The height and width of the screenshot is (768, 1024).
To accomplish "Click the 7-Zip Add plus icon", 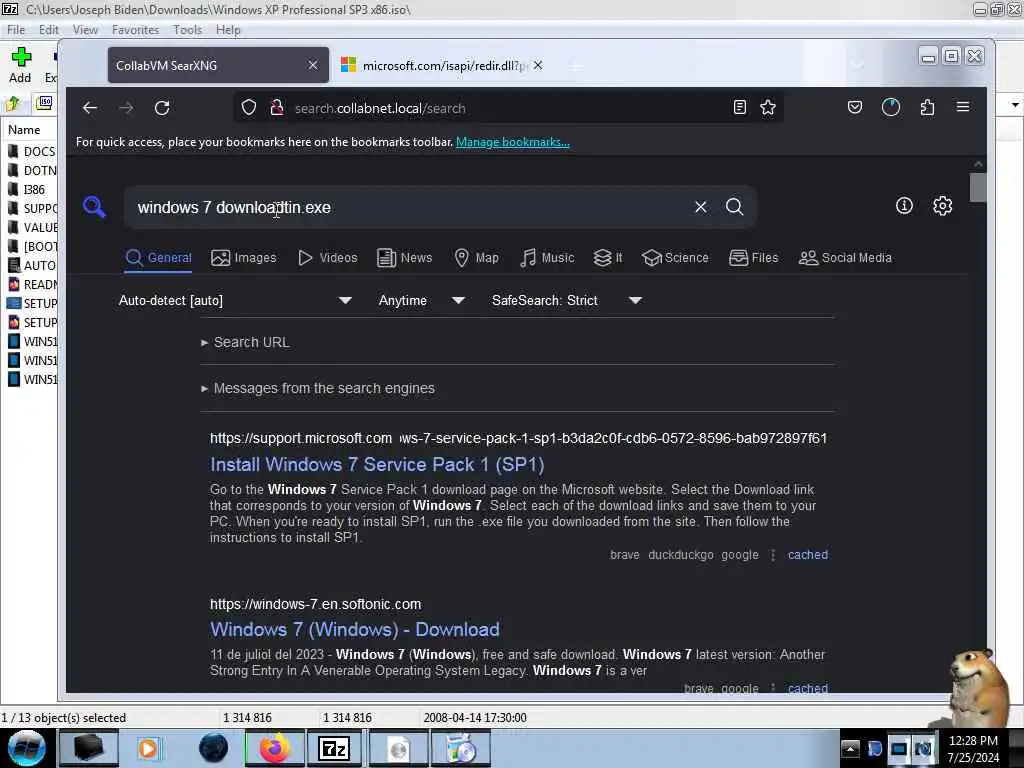I will [x=20, y=66].
